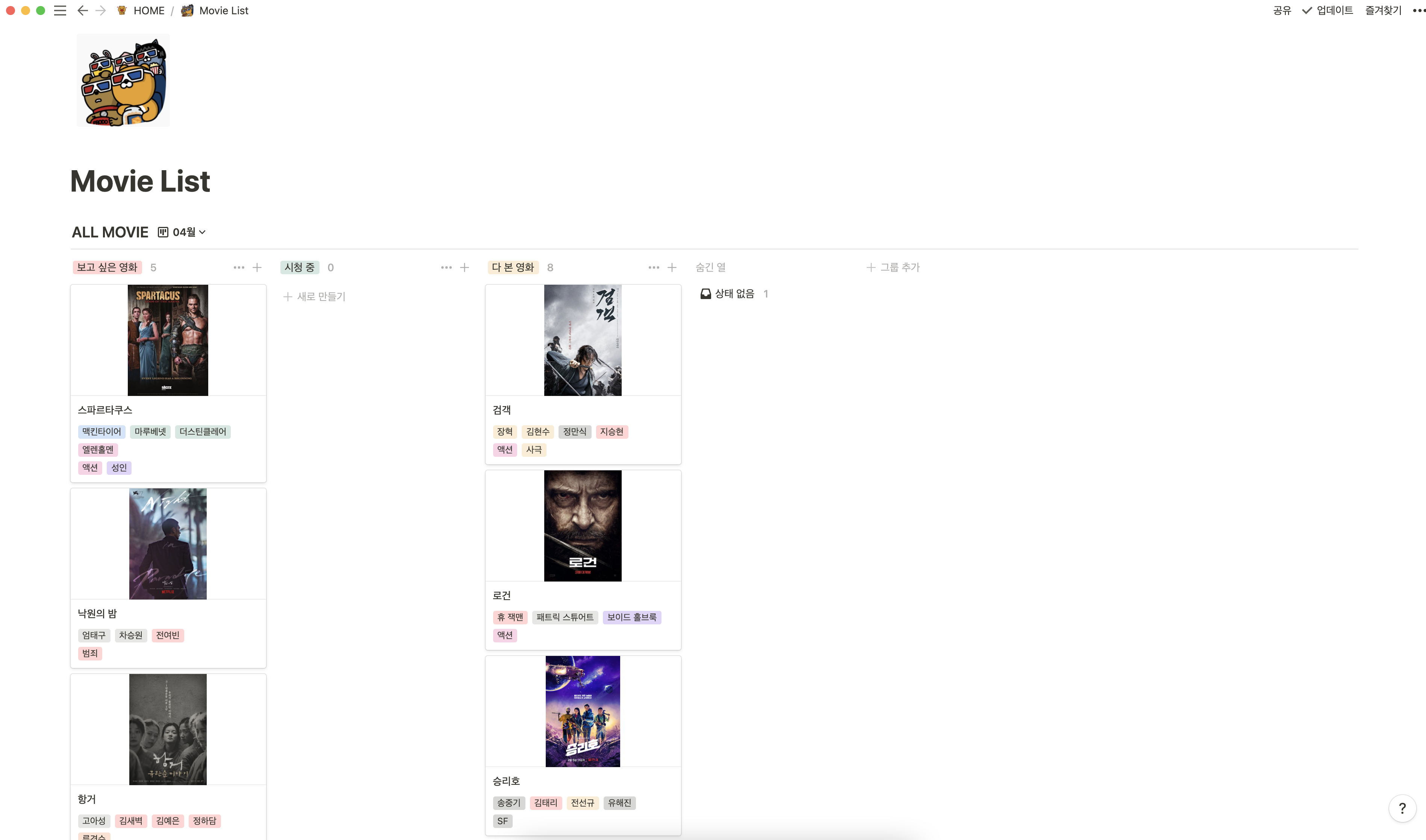The image size is (1426, 840).
Task: Click the 김새벽 tag
Action: (131, 821)
